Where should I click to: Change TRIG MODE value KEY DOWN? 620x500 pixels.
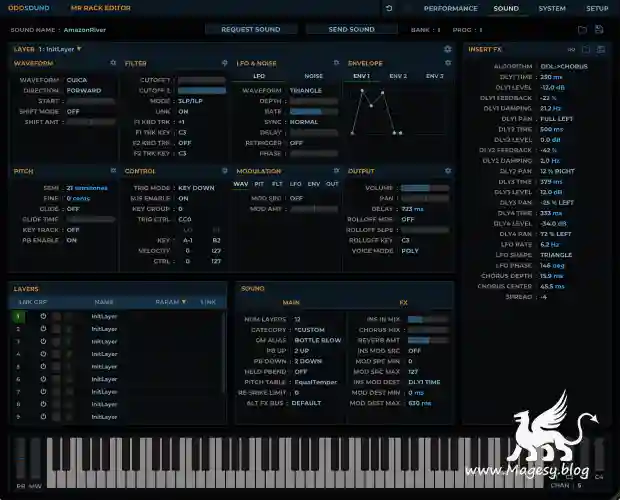196,188
